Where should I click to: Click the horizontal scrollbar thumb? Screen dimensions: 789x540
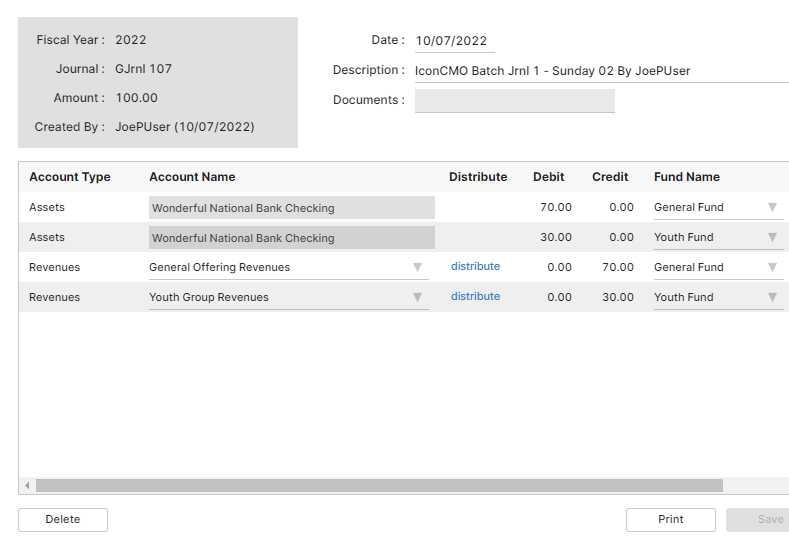coord(379,486)
